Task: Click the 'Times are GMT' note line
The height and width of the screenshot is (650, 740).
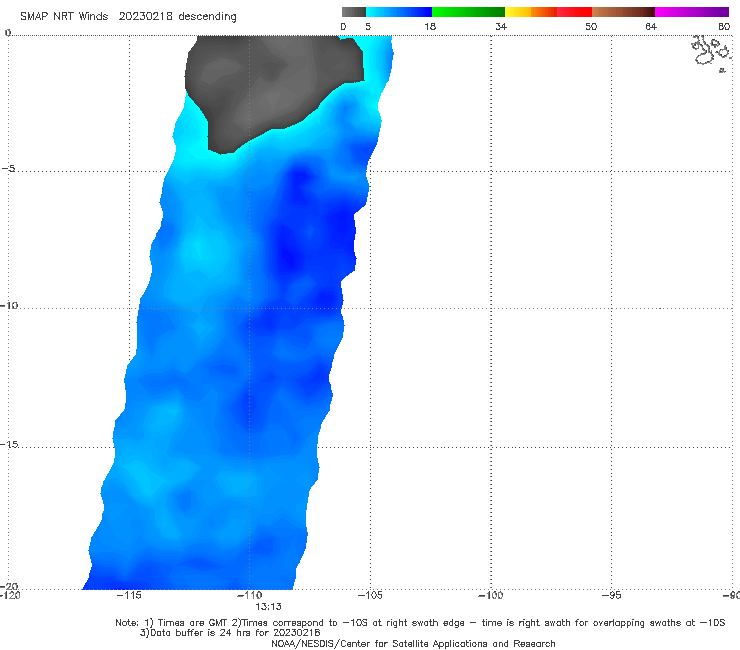Action: pyautogui.click(x=420, y=623)
